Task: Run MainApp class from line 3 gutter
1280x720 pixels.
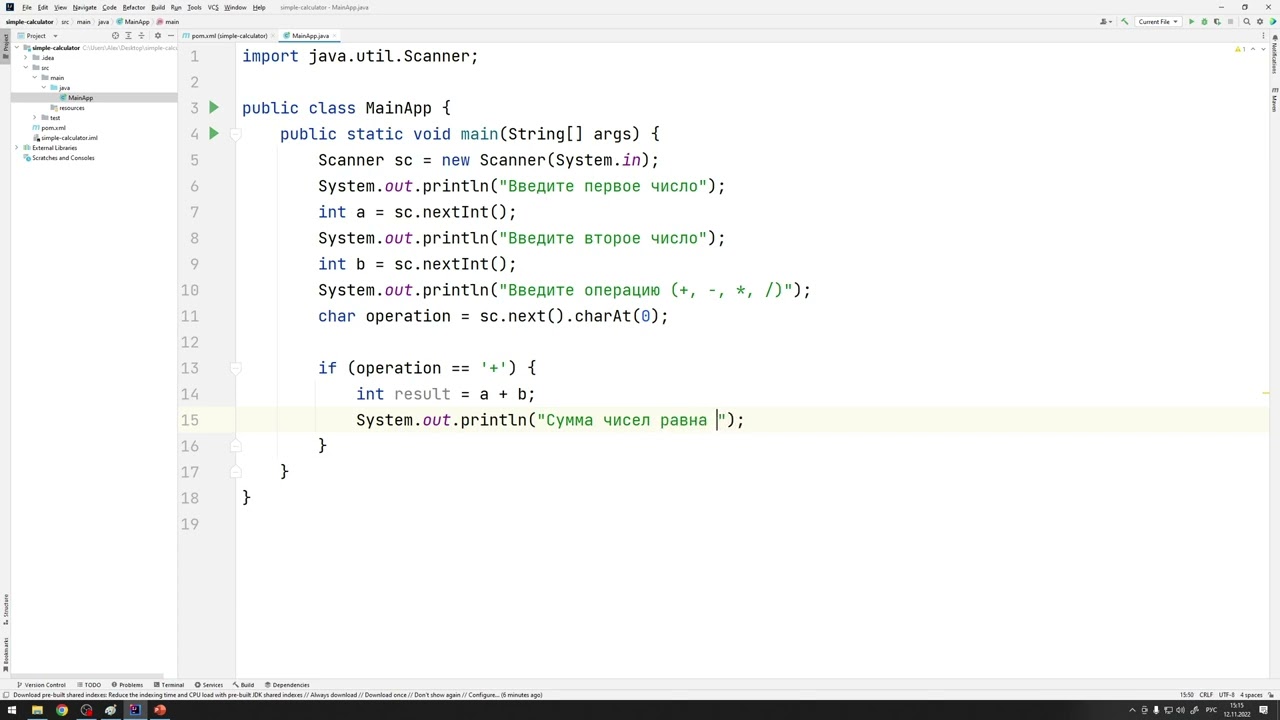Action: click(213, 108)
